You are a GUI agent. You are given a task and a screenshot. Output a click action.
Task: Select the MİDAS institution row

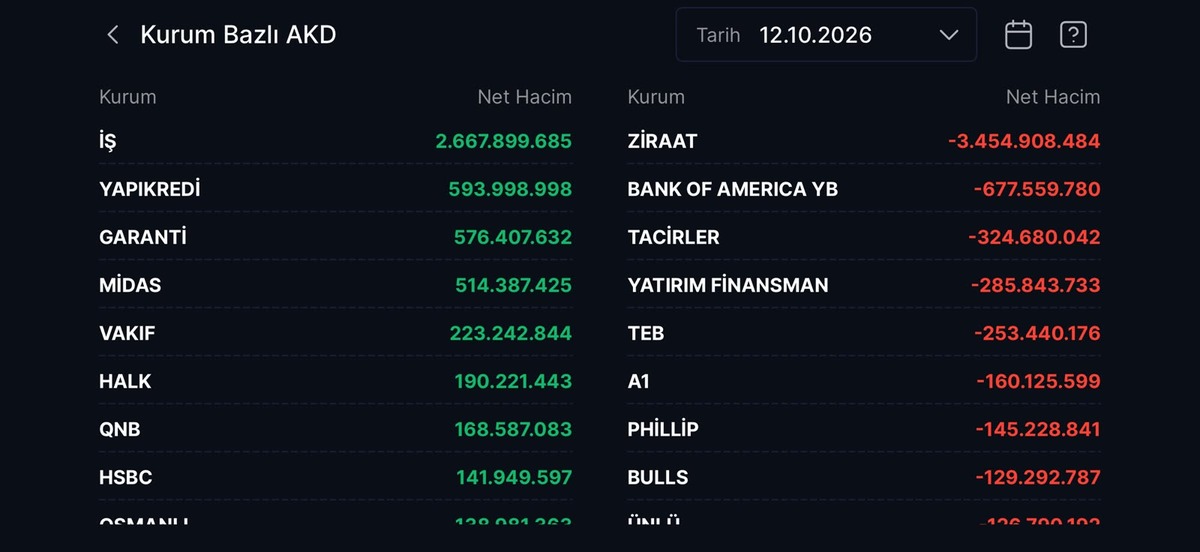336,285
